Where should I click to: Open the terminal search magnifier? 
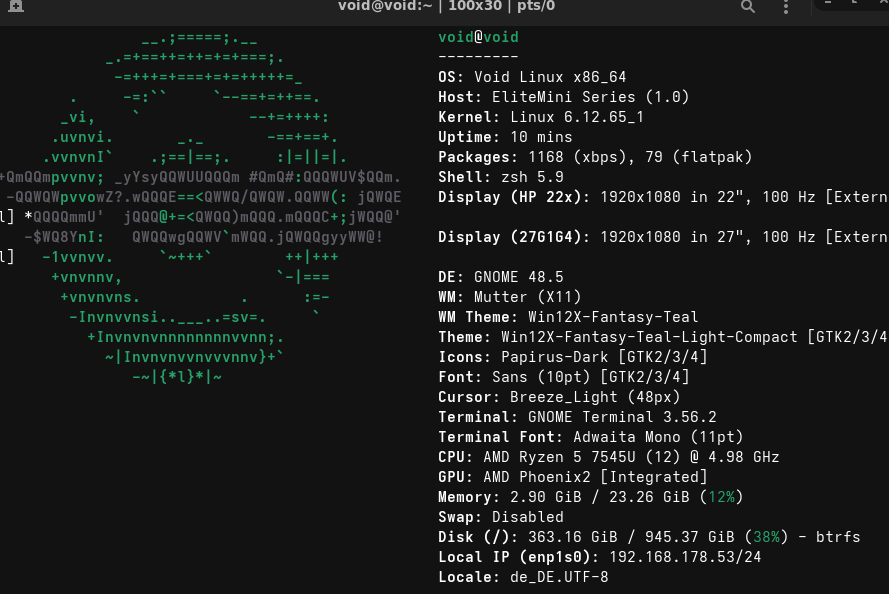(x=748, y=7)
